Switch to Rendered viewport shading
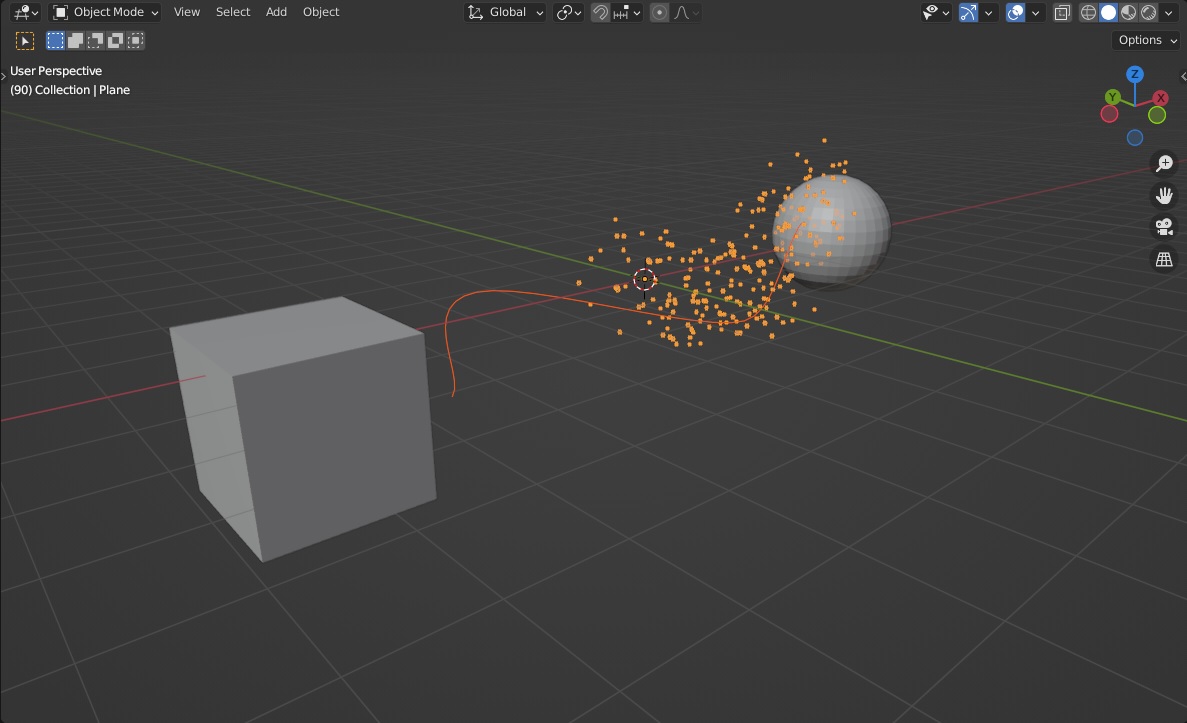Screen dimensions: 1187x723 pyautogui.click(x=1149, y=12)
